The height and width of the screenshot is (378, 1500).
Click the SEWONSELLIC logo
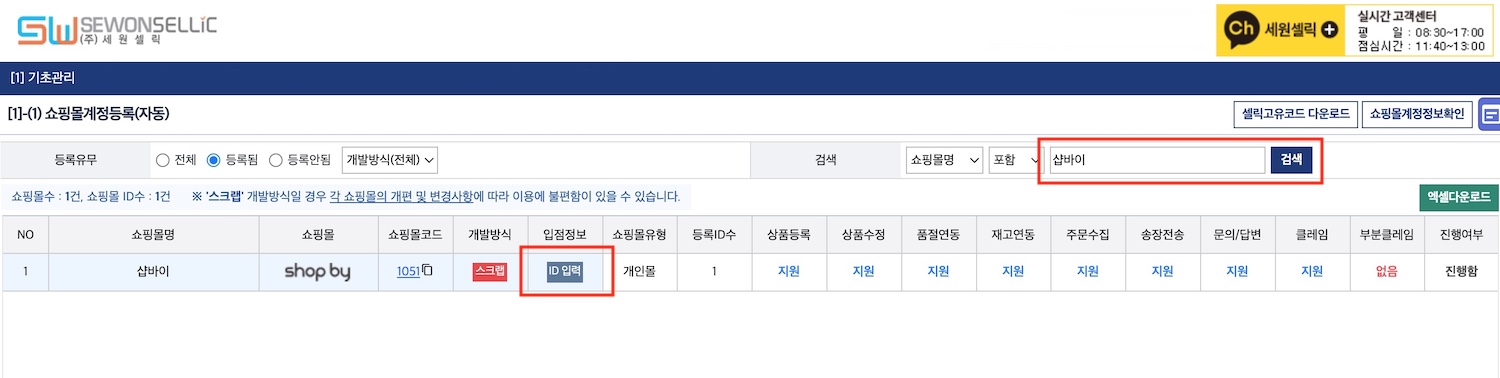tap(116, 30)
